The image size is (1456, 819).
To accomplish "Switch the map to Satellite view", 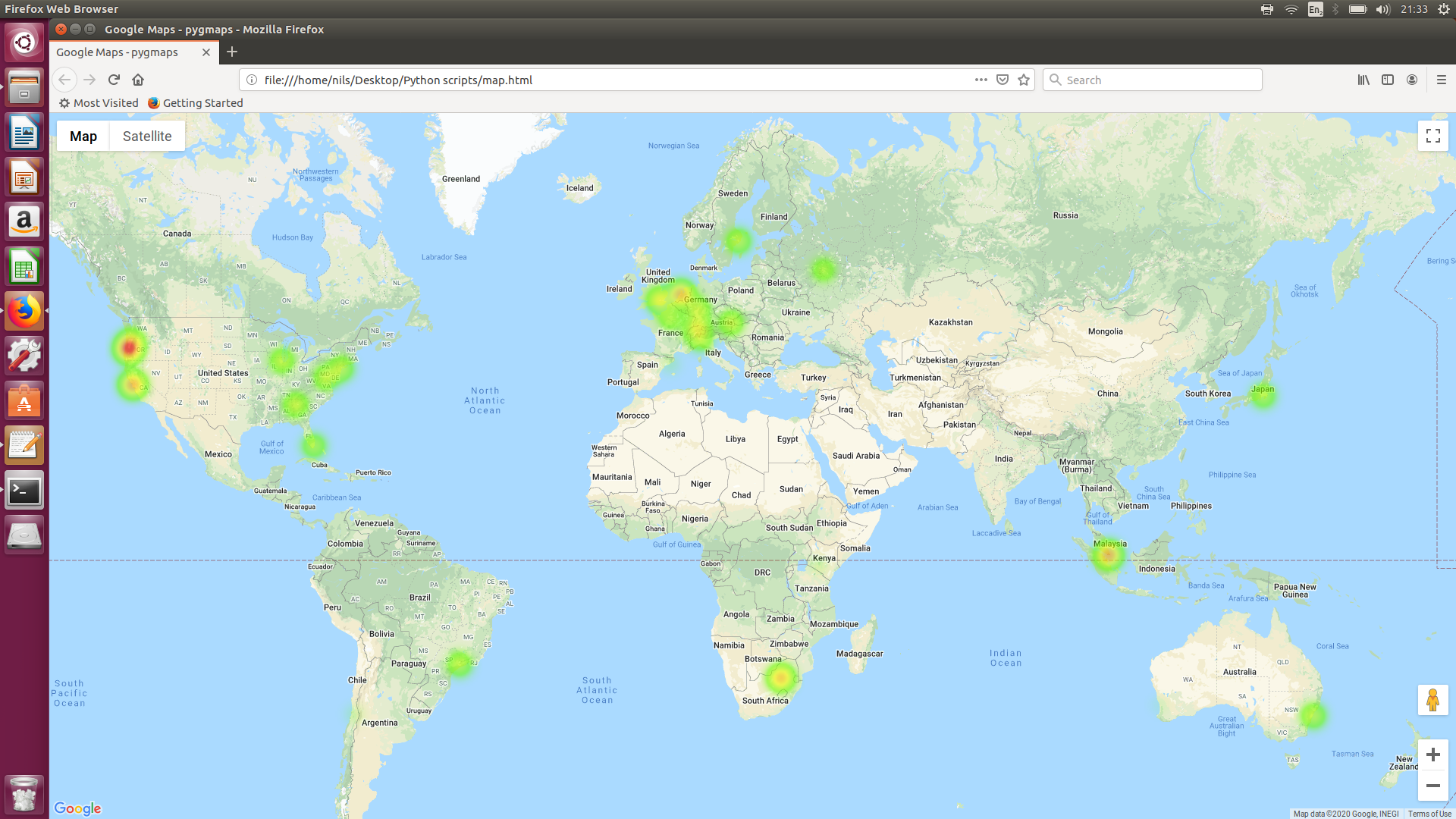I will tap(146, 136).
